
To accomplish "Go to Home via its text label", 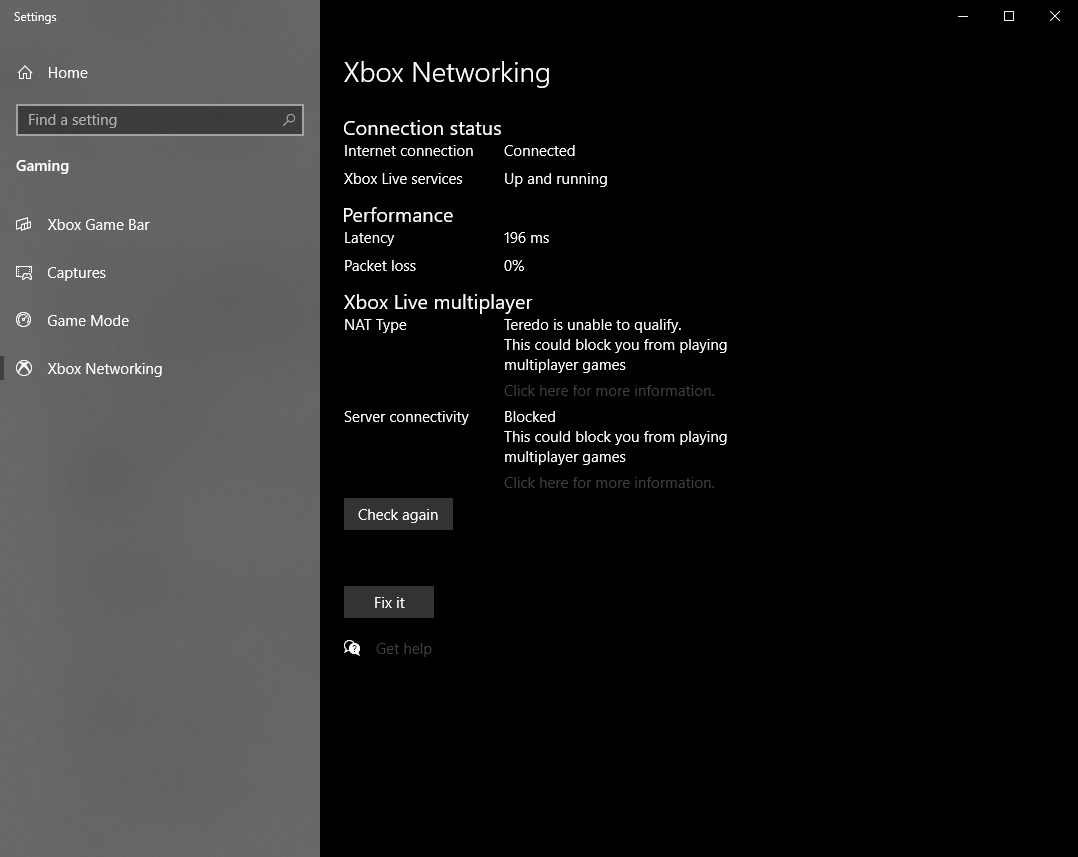I will click(68, 73).
